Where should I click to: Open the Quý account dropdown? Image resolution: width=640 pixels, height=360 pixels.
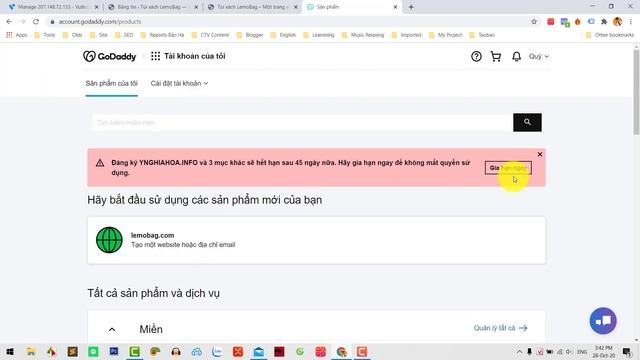click(539, 56)
